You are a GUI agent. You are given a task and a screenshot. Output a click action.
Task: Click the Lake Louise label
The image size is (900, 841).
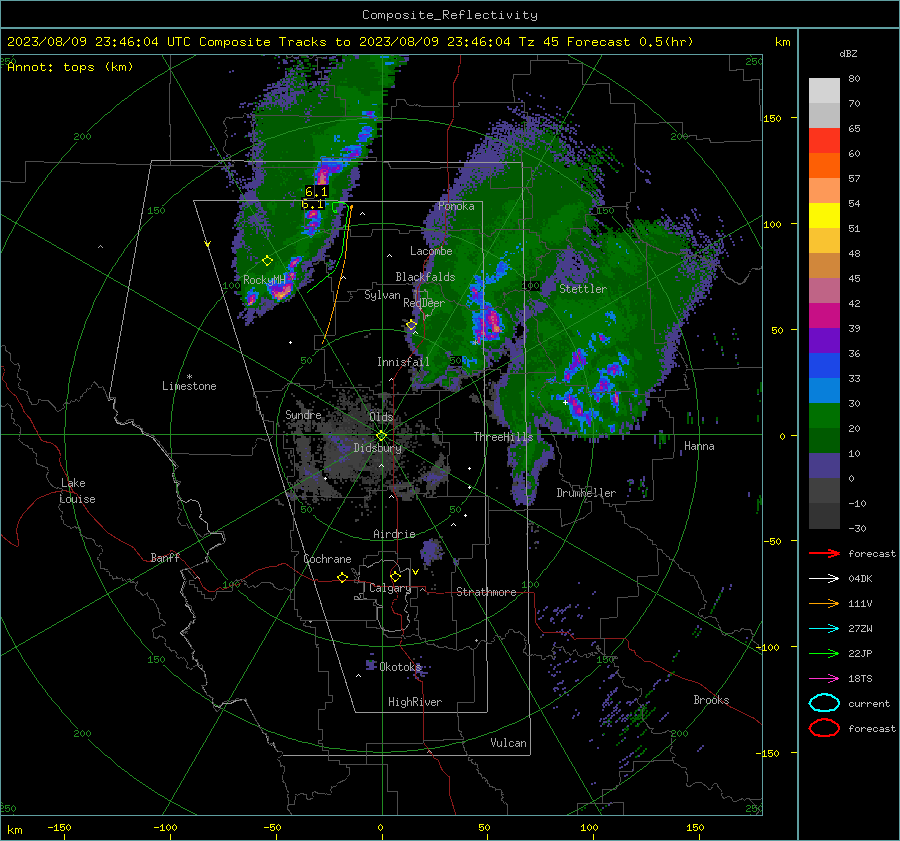[77, 491]
